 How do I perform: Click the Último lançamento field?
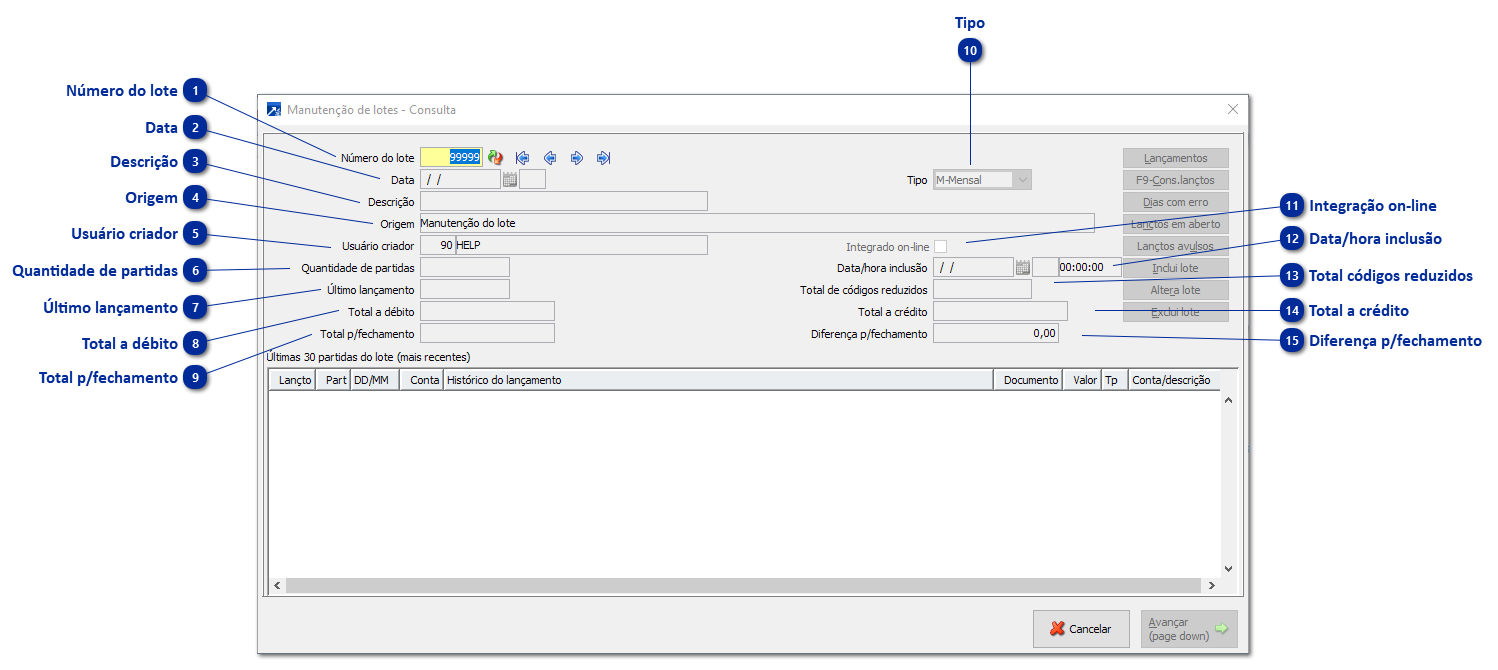click(465, 289)
